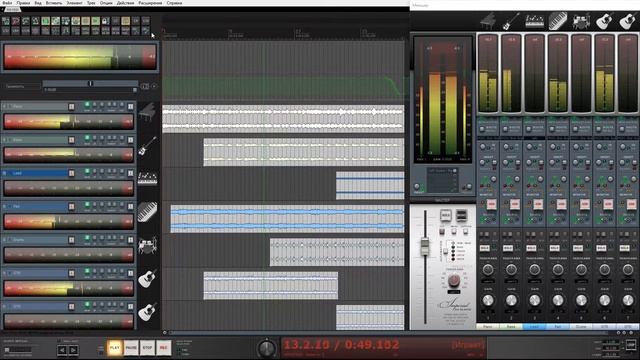
Task: Select the Piano label under the mixer
Action: click(x=488, y=327)
